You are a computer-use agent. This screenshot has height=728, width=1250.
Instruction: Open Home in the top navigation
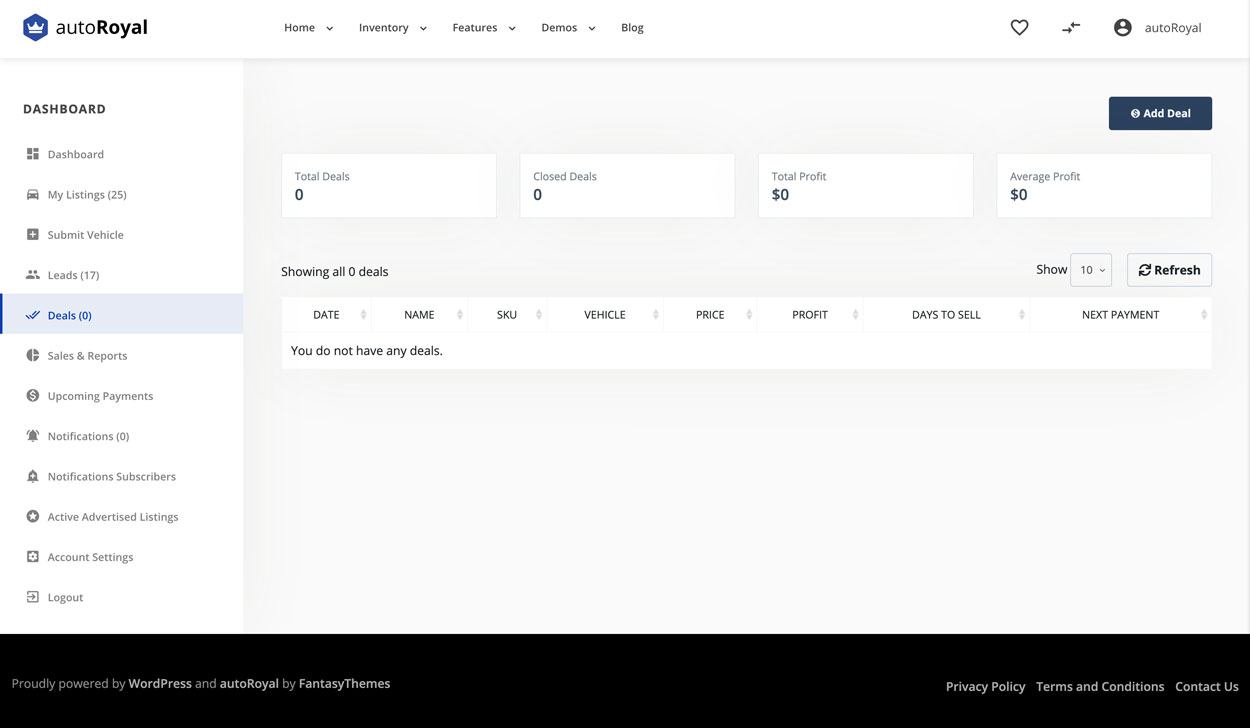pyautogui.click(x=299, y=28)
